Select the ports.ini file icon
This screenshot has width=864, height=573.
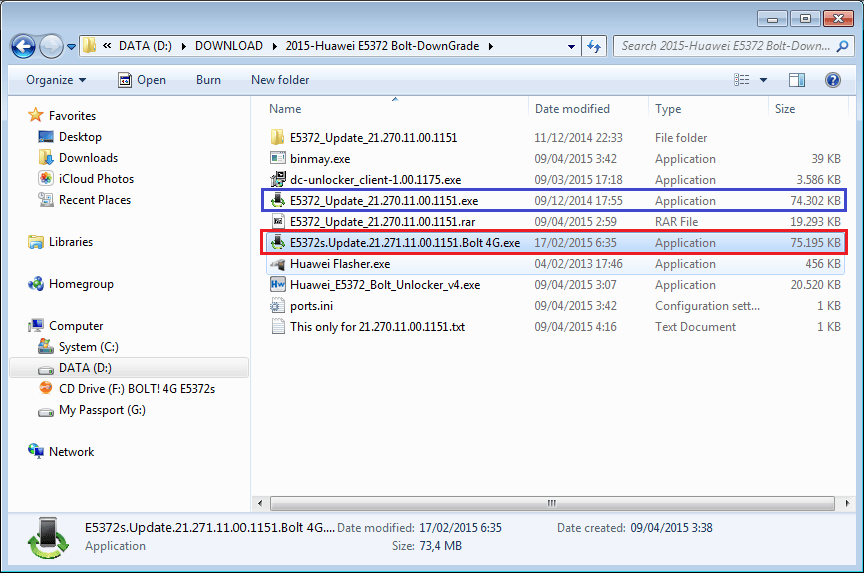[x=278, y=305]
